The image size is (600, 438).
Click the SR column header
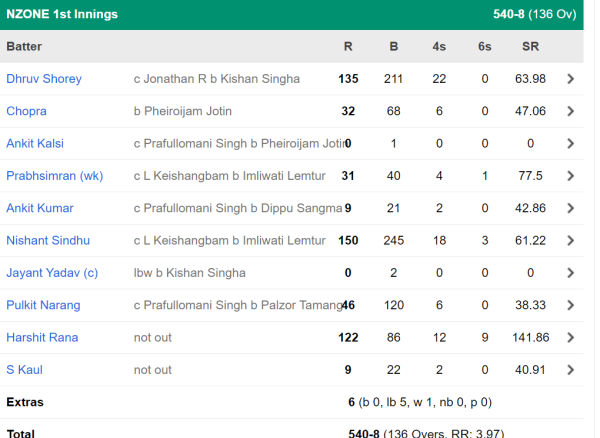point(530,47)
